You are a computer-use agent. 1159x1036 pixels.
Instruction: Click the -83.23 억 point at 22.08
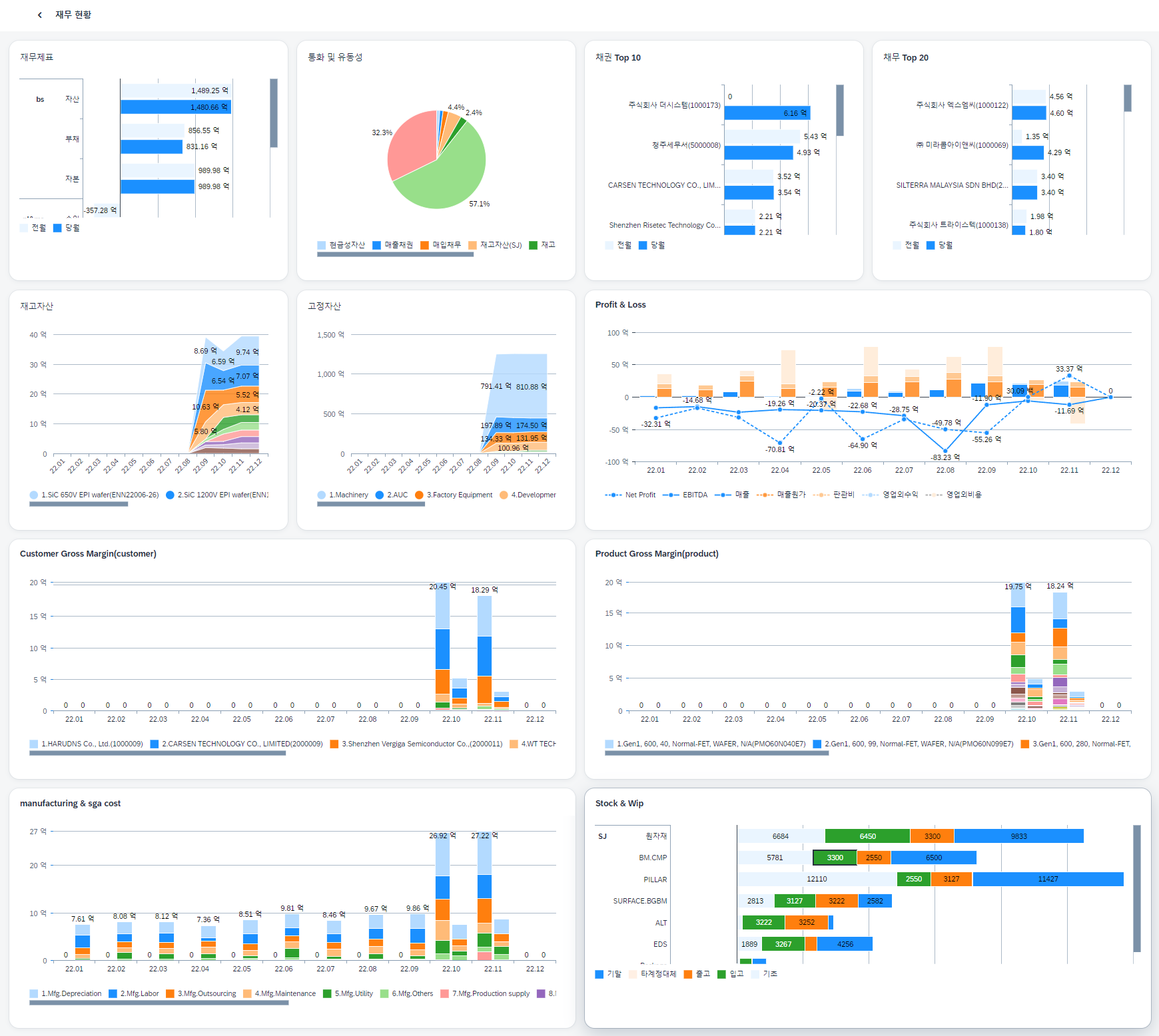pyautogui.click(x=945, y=451)
